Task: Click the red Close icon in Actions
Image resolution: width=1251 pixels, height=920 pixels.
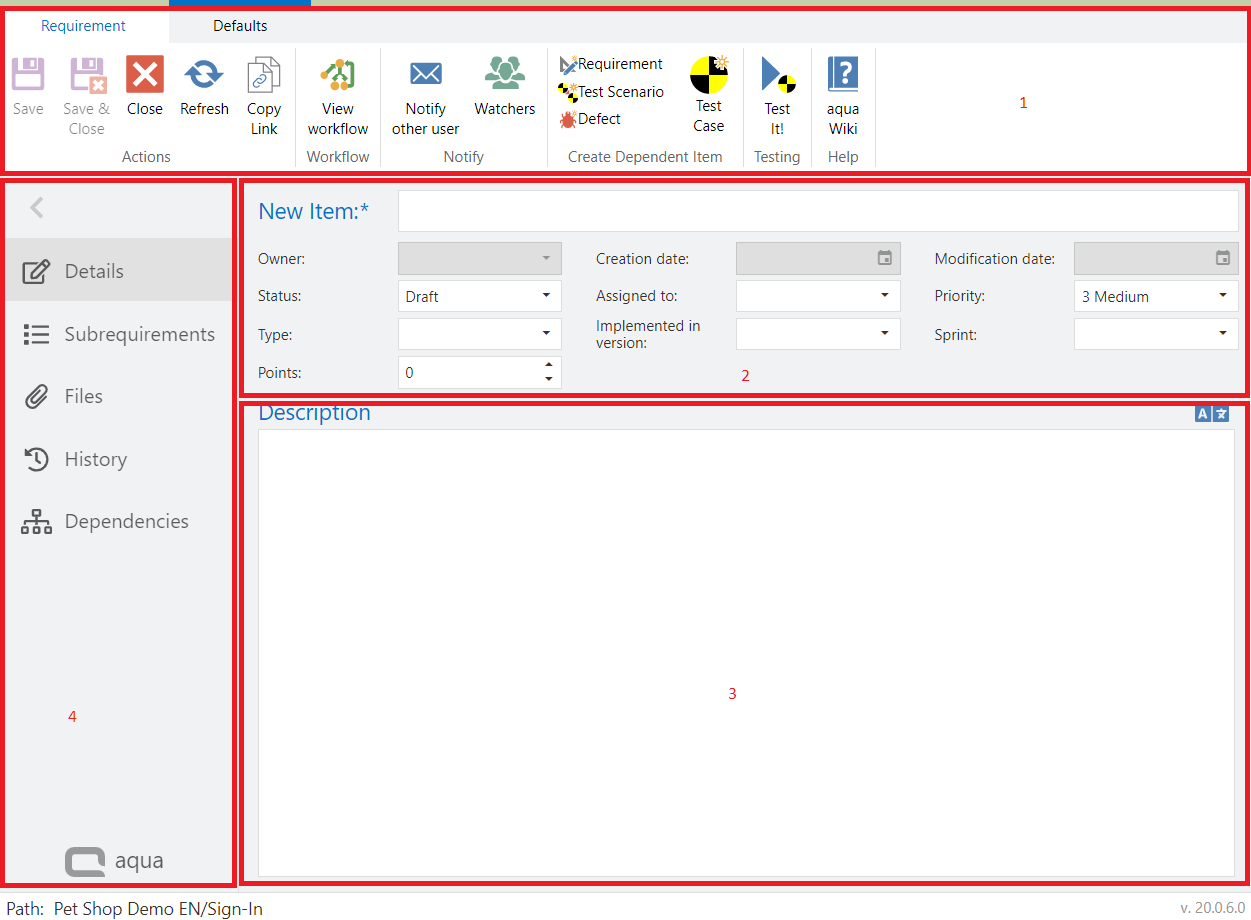Action: click(145, 75)
